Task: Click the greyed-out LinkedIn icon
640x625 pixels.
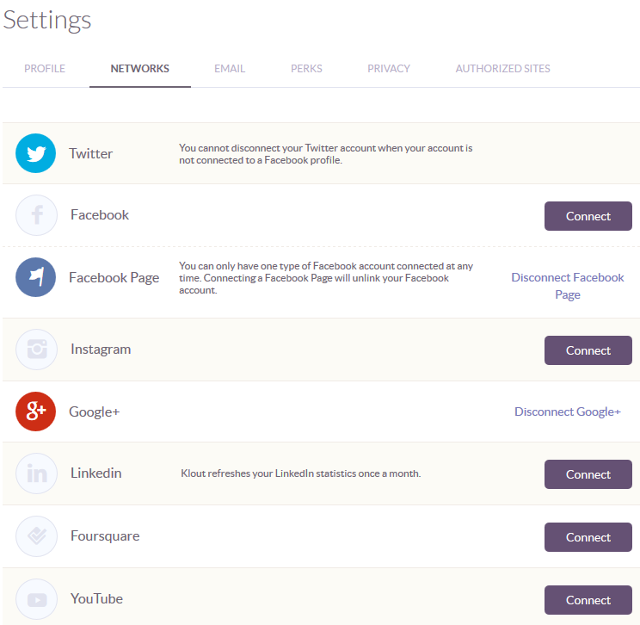Action: 36,474
